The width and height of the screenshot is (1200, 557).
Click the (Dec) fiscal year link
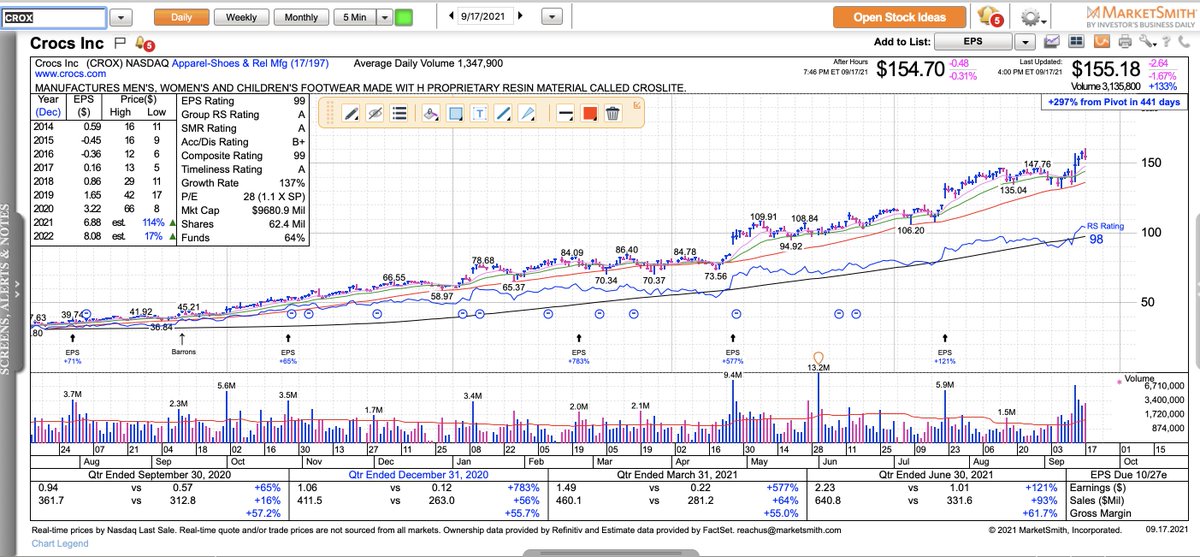click(48, 113)
